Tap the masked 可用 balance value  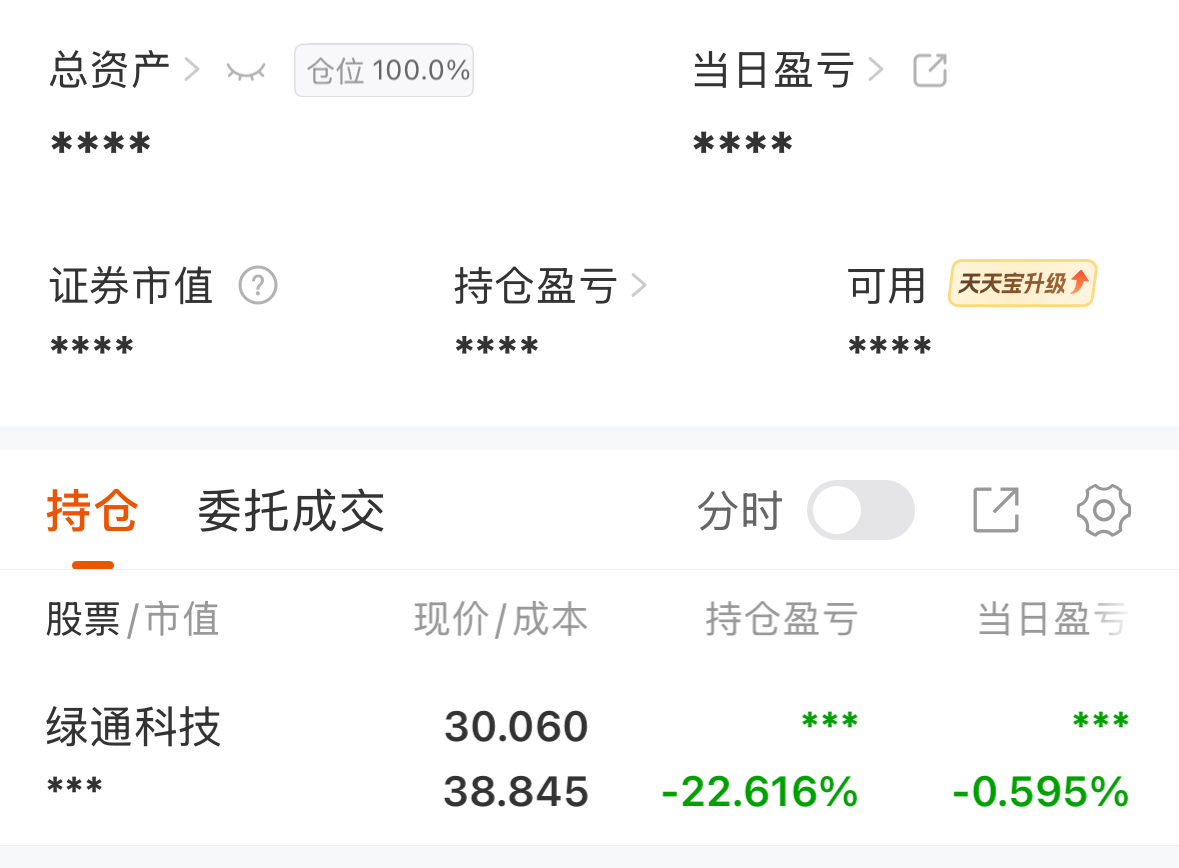pyautogui.click(x=890, y=346)
